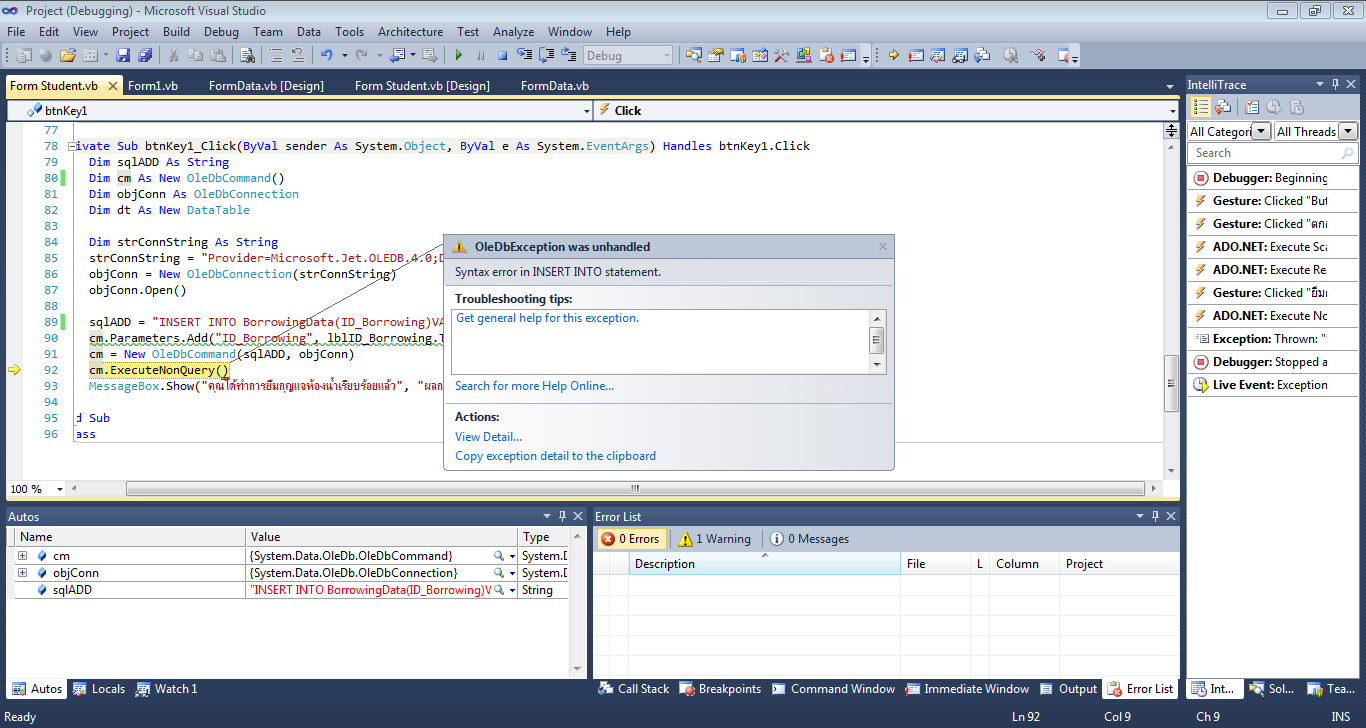Open the All Threads dropdown in IntelliTrace
Viewport: 1366px width, 728px height.
(x=1347, y=132)
